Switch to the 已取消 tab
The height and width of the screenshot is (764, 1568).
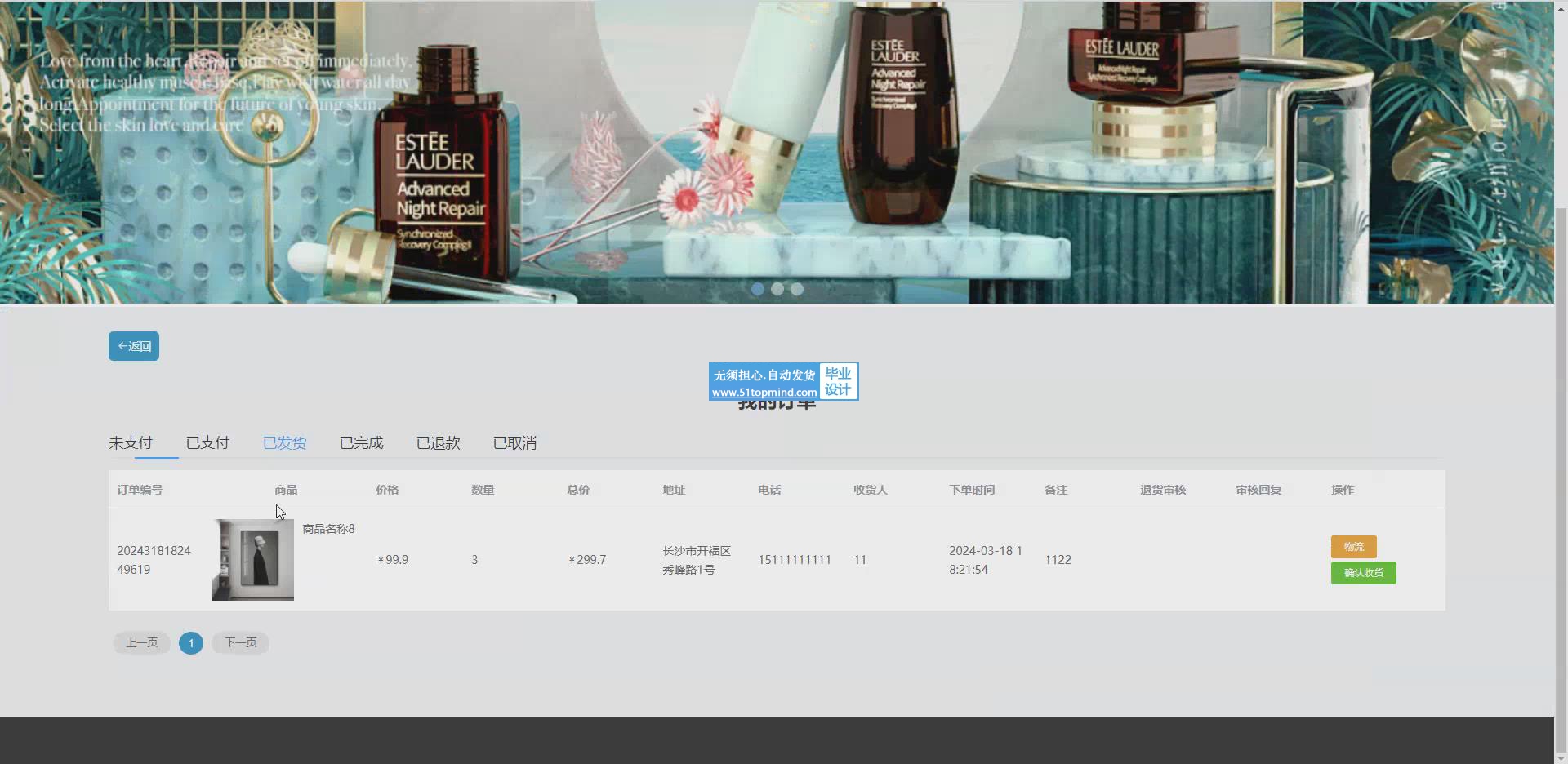pyautogui.click(x=514, y=442)
